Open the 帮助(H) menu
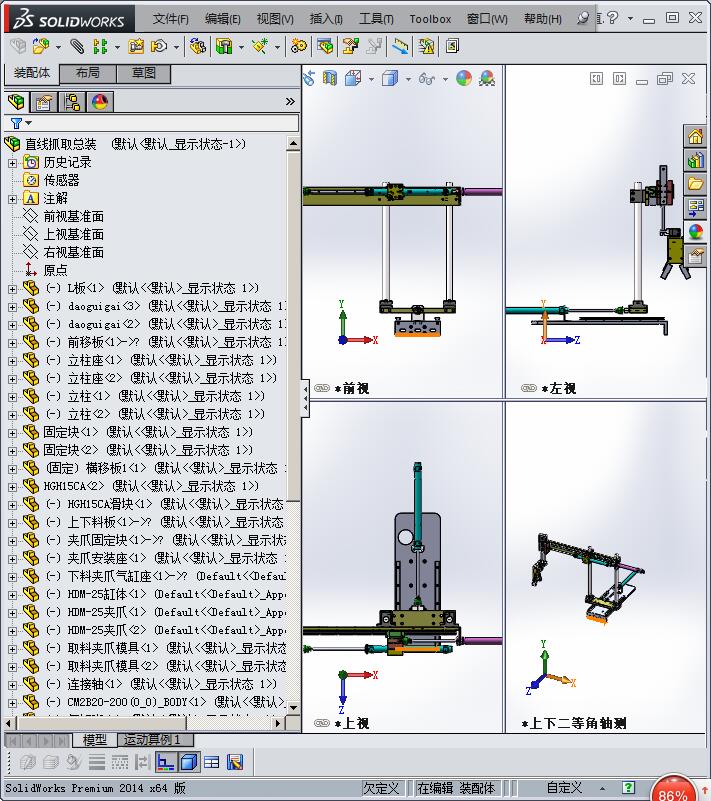The image size is (711, 801). pos(542,19)
